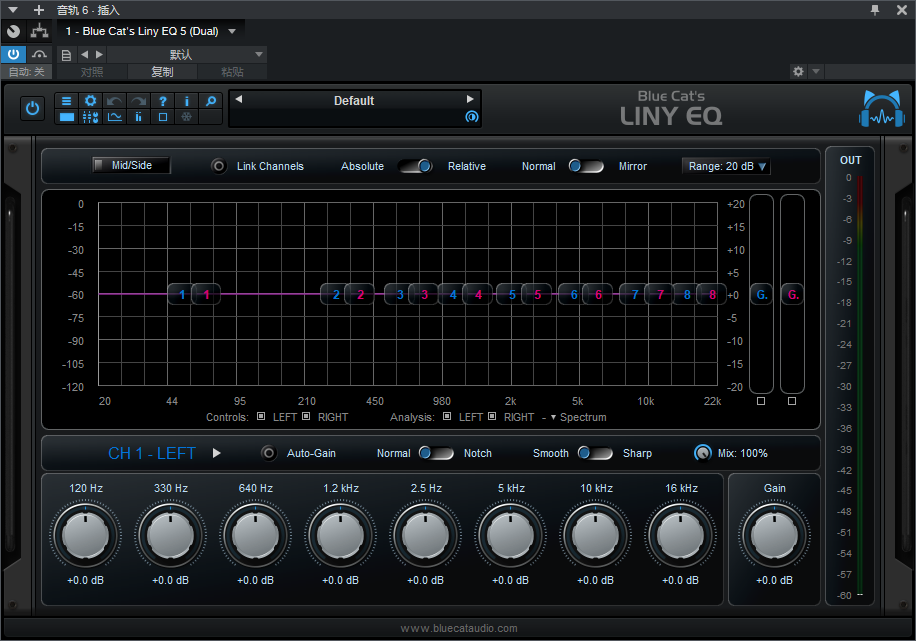Click the snowflake freeze icon
The width and height of the screenshot is (916, 641).
tap(186, 117)
